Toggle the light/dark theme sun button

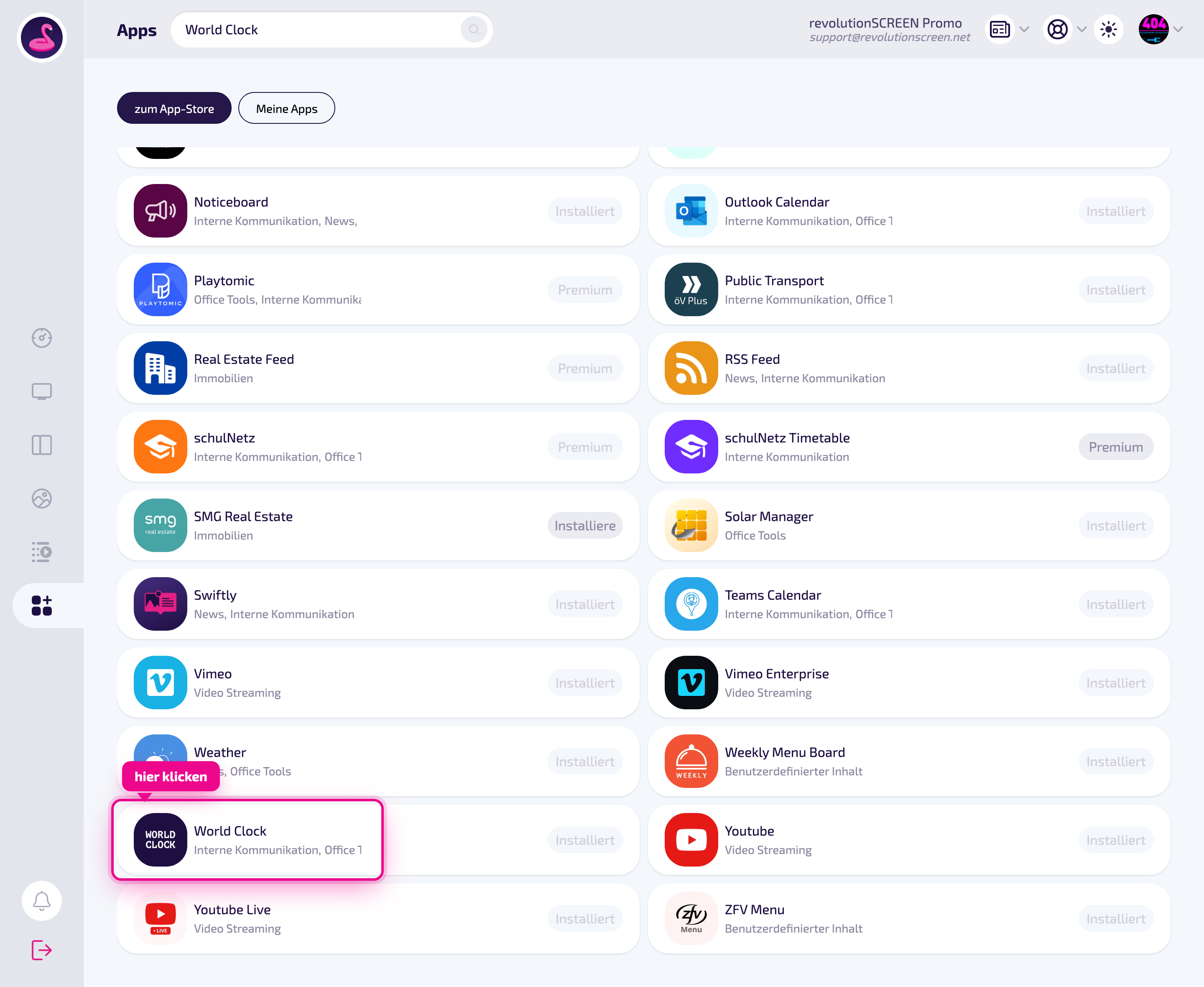pyautogui.click(x=1108, y=30)
